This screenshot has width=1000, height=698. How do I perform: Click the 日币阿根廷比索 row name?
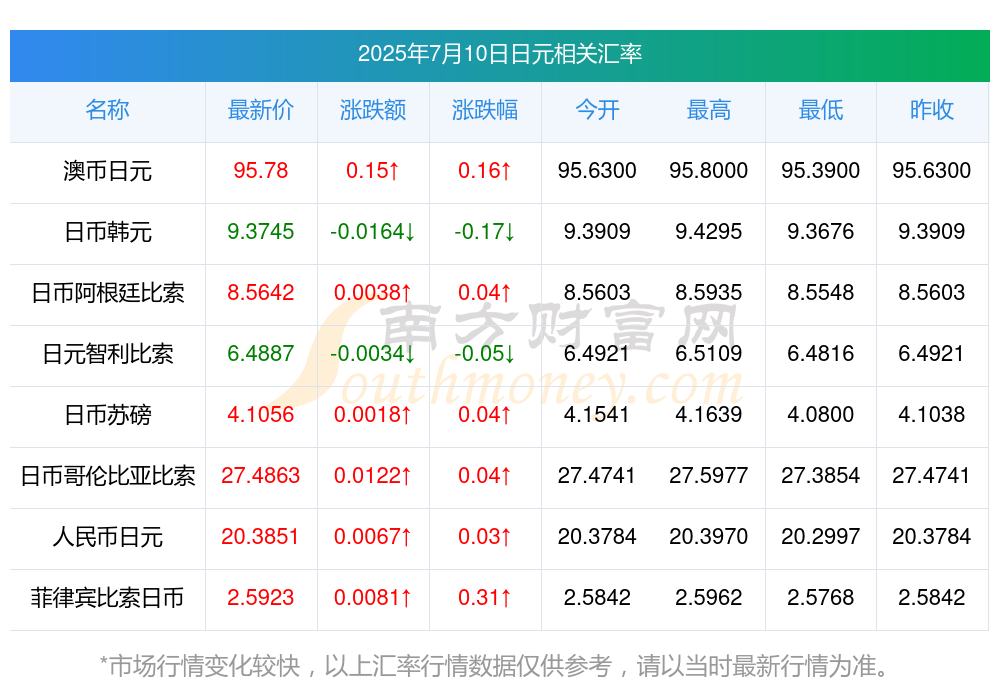tap(107, 293)
